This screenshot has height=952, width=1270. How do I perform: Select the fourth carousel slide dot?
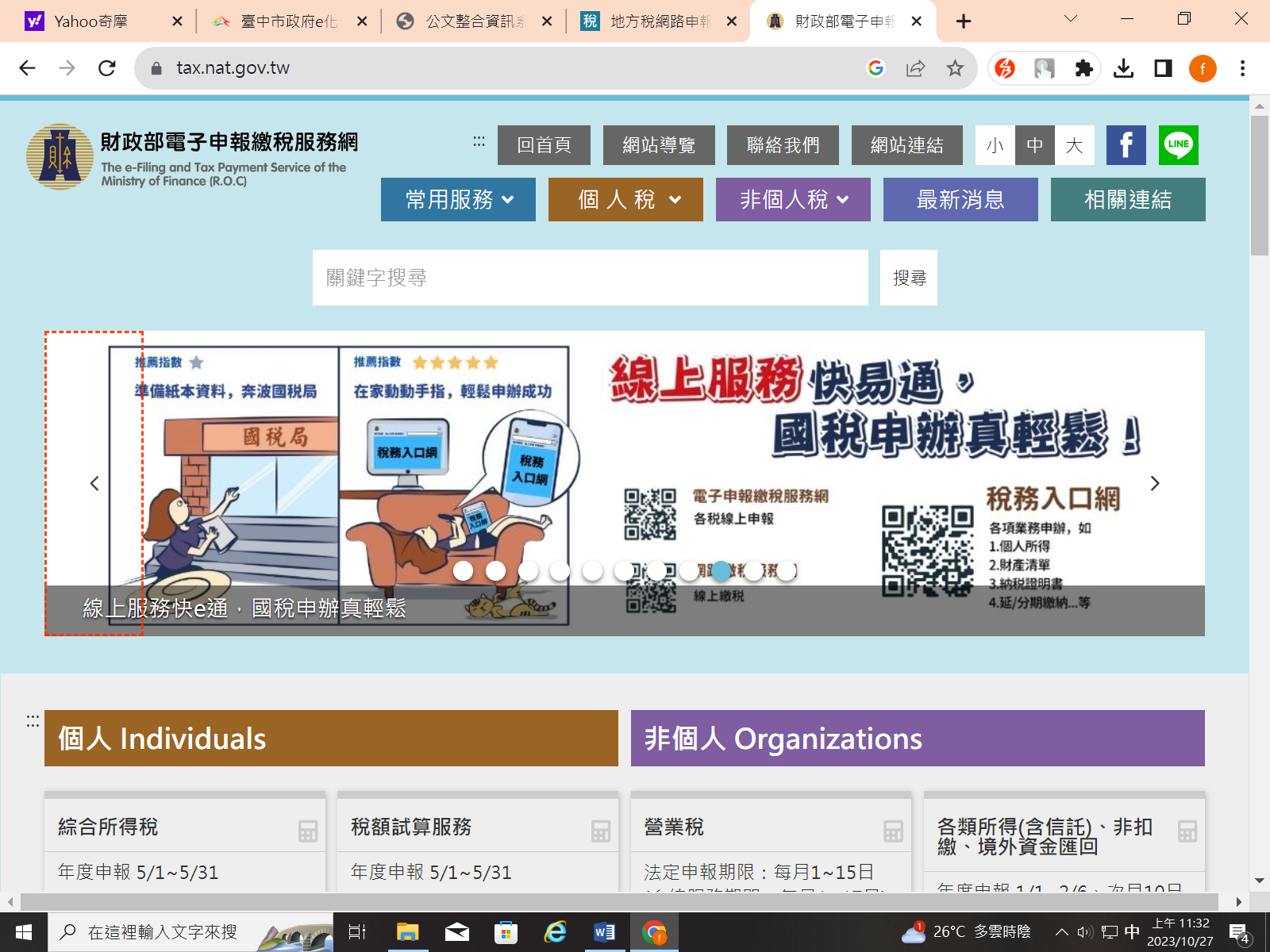(x=560, y=570)
